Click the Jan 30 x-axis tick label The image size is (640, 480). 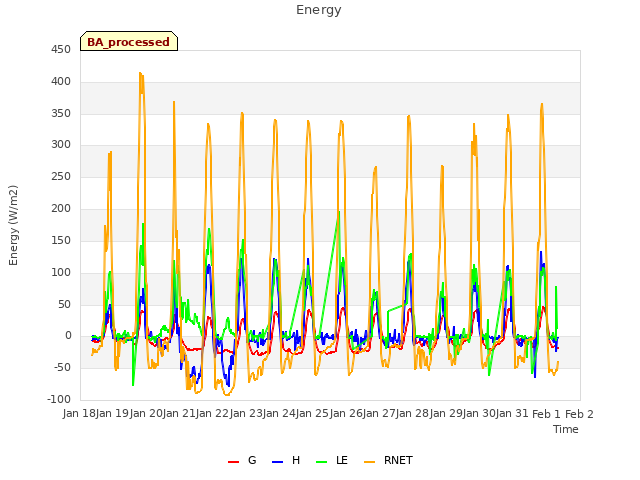point(479,414)
